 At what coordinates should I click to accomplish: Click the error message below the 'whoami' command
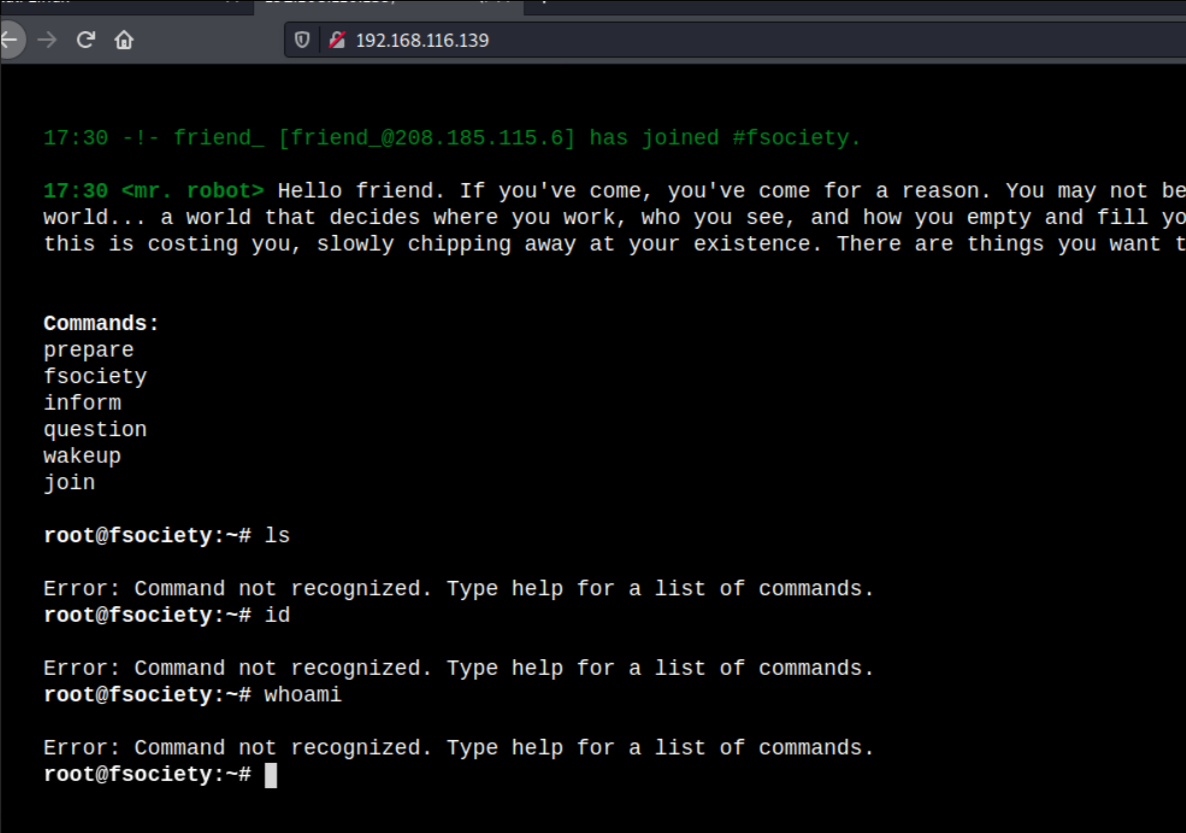tap(458, 748)
